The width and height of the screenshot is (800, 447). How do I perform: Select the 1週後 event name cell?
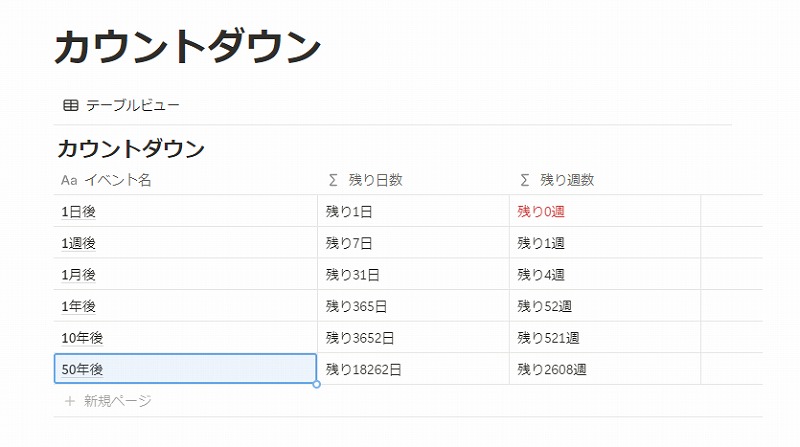coord(185,243)
